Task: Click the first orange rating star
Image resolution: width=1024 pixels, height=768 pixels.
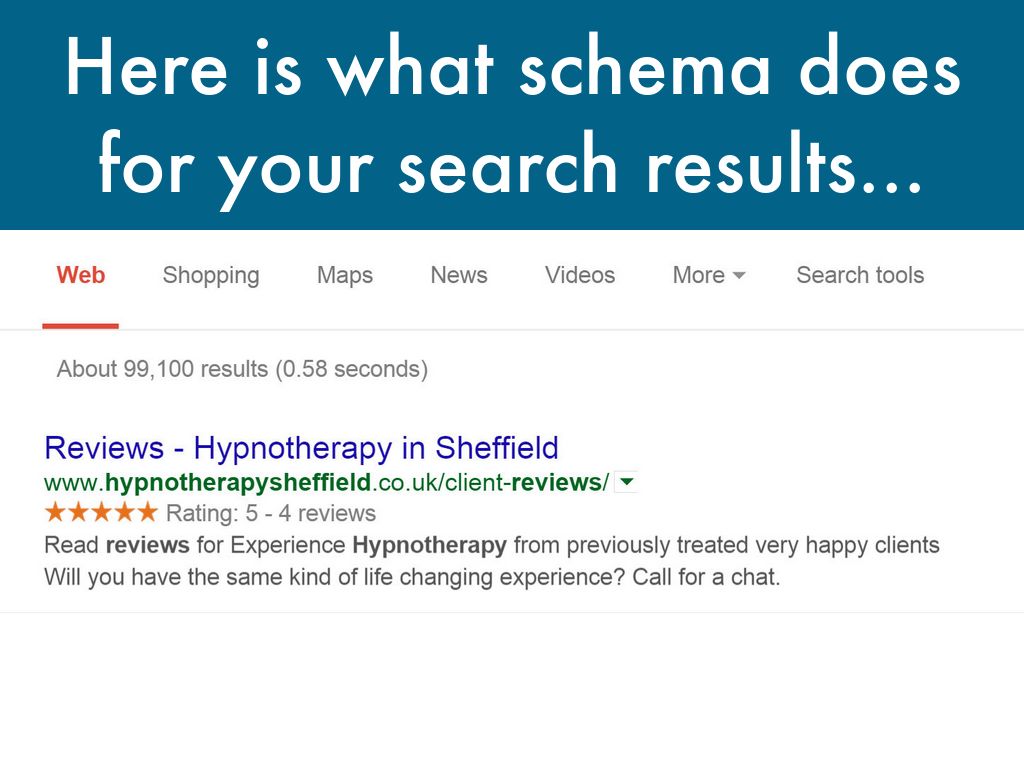Action: coord(56,513)
